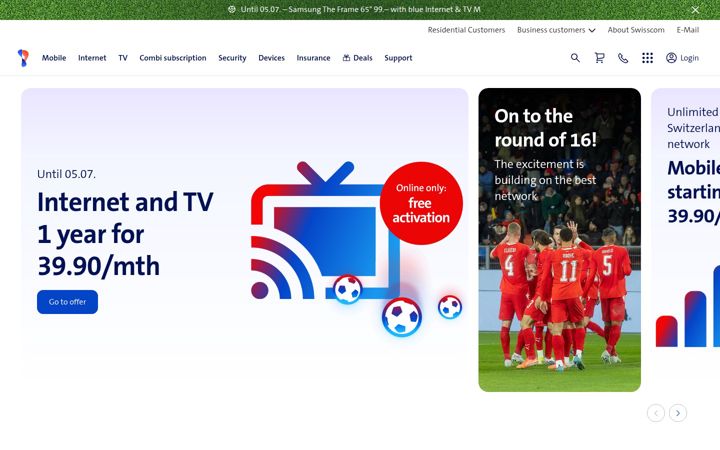
Task: Click the Login user icon
Action: 671,58
